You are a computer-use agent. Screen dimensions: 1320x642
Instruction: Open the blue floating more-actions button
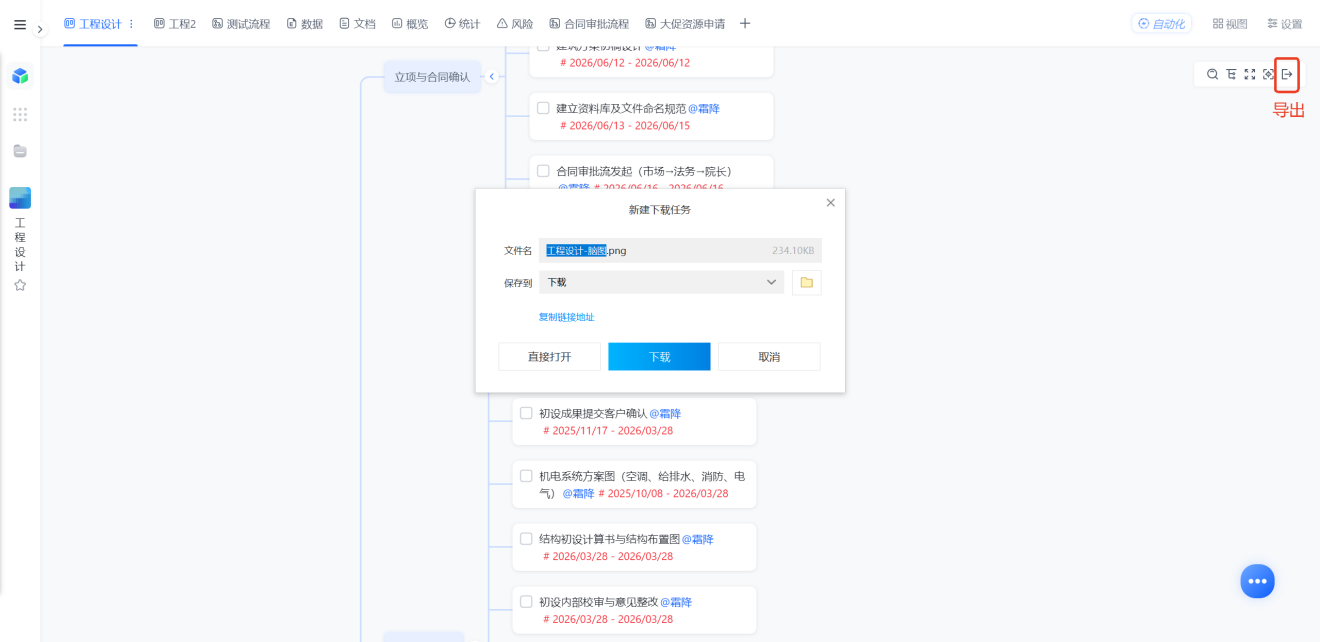pyautogui.click(x=1258, y=581)
